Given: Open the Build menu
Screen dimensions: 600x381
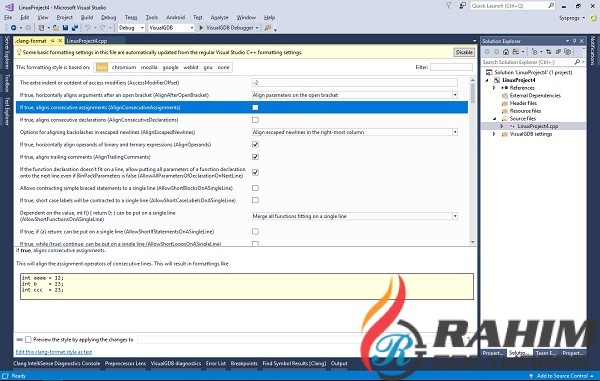Looking at the screenshot, I should click(87, 17).
